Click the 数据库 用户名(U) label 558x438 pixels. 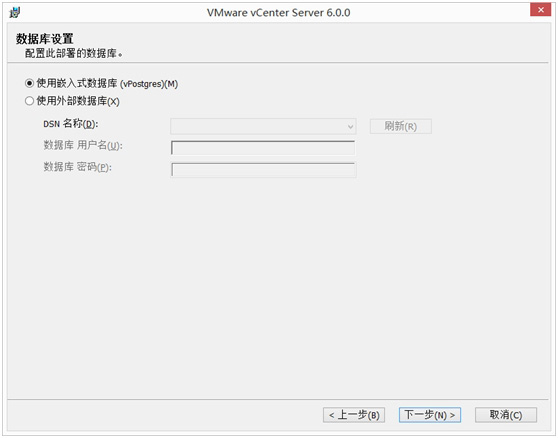pyautogui.click(x=83, y=145)
